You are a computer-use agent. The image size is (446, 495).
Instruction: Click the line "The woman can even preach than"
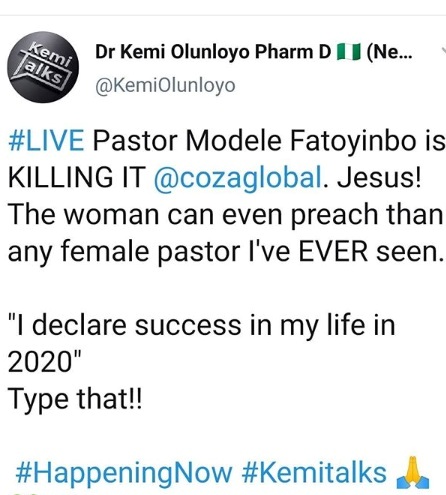click(225, 215)
